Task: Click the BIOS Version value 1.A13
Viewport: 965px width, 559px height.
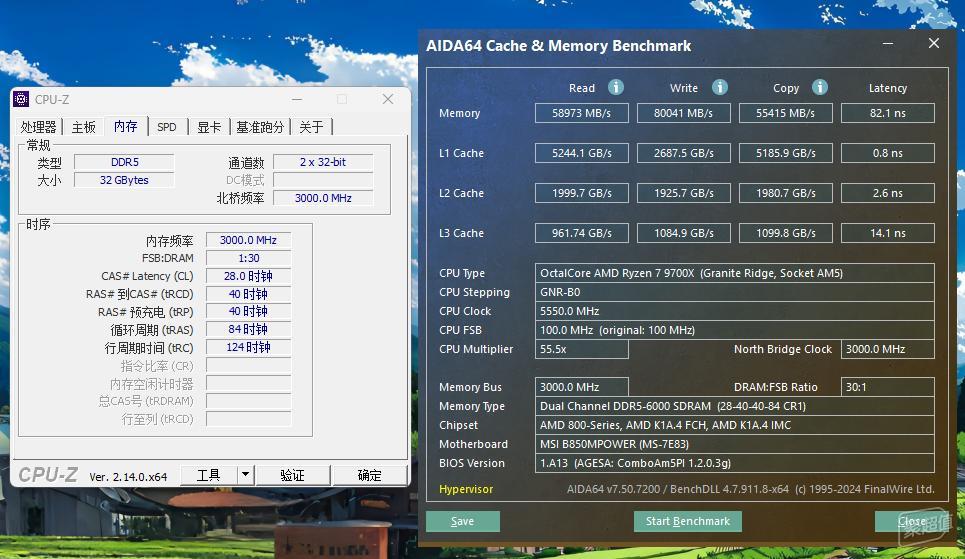Action: coord(735,464)
